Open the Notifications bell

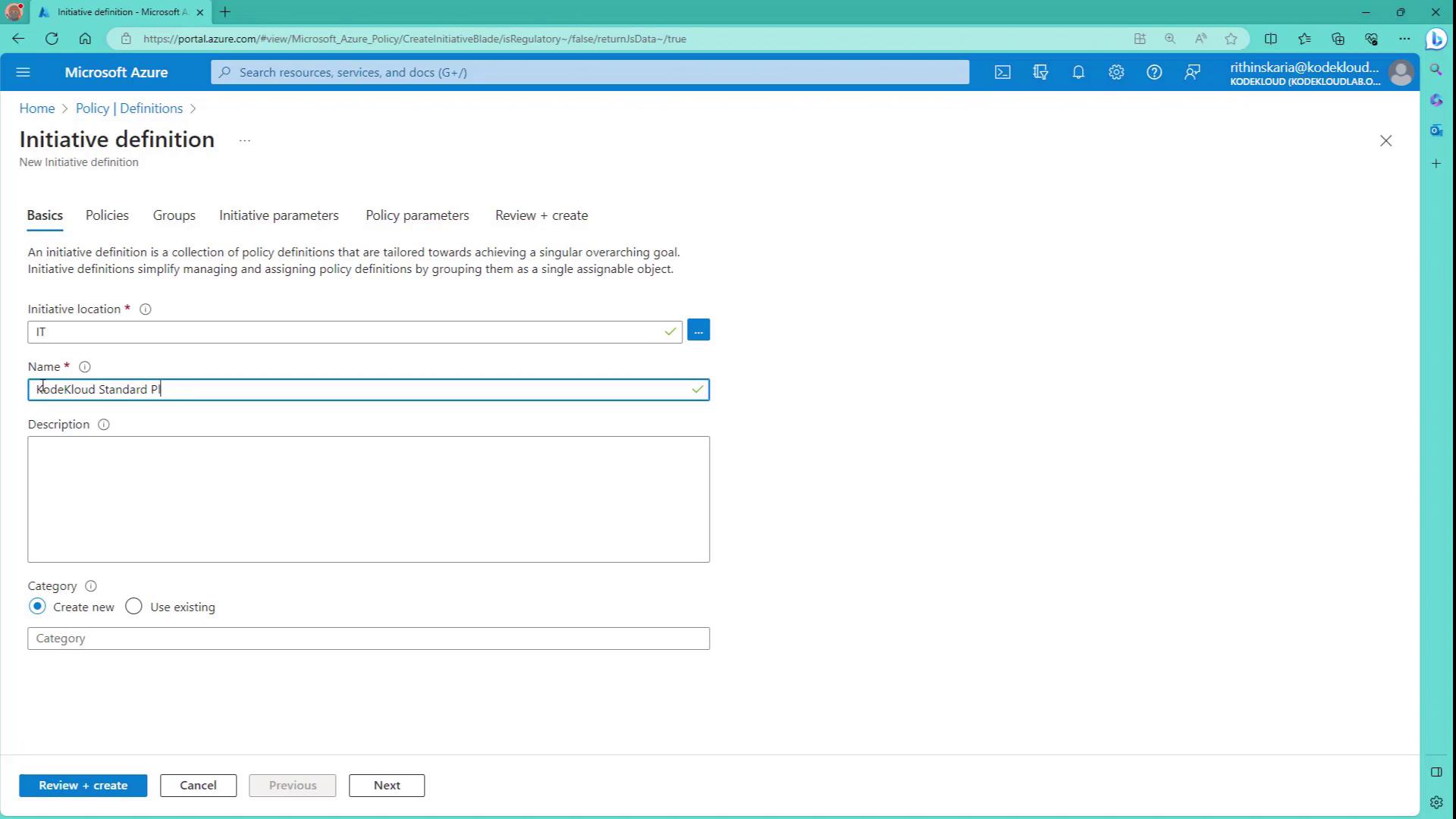point(1078,73)
